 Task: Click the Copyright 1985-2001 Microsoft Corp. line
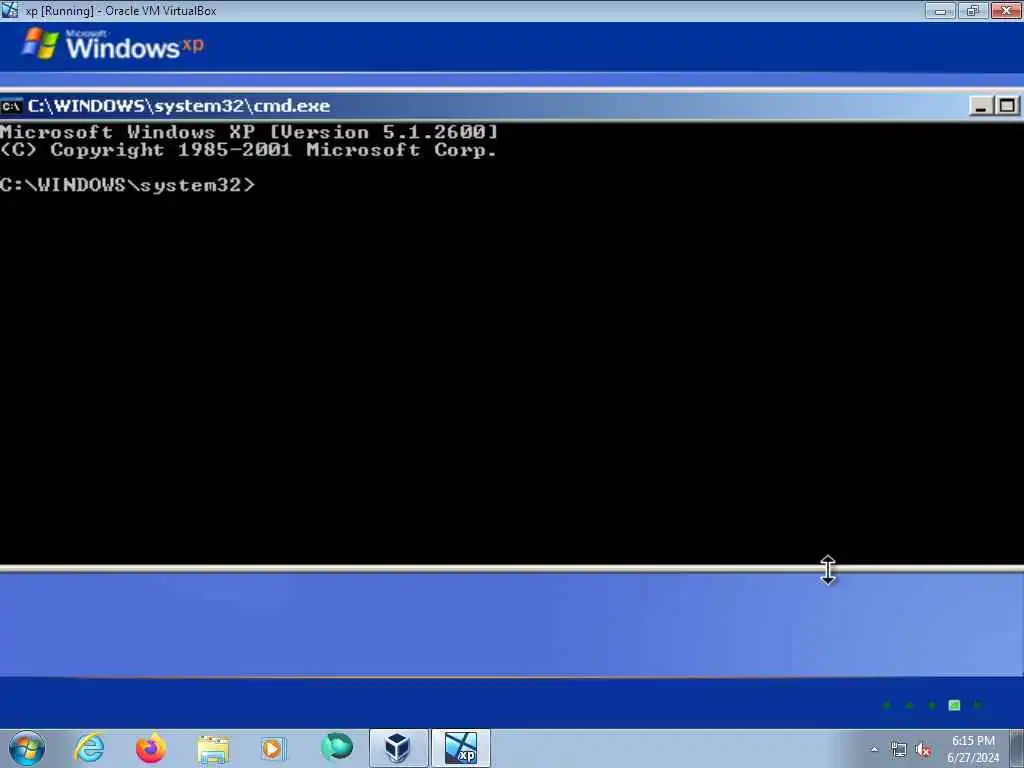point(249,150)
